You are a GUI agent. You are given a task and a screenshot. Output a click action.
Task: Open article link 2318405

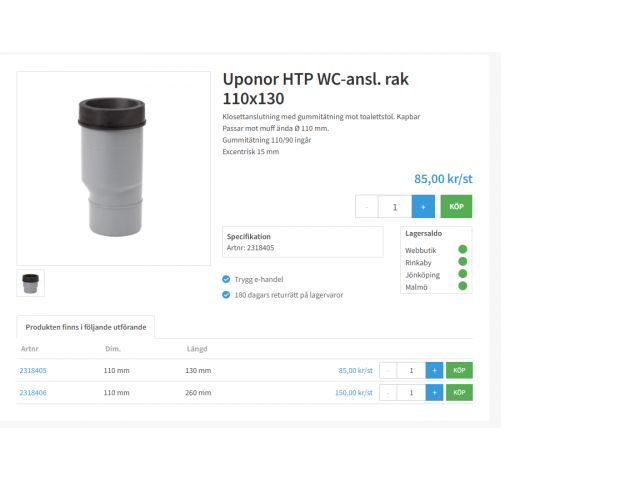[33, 370]
